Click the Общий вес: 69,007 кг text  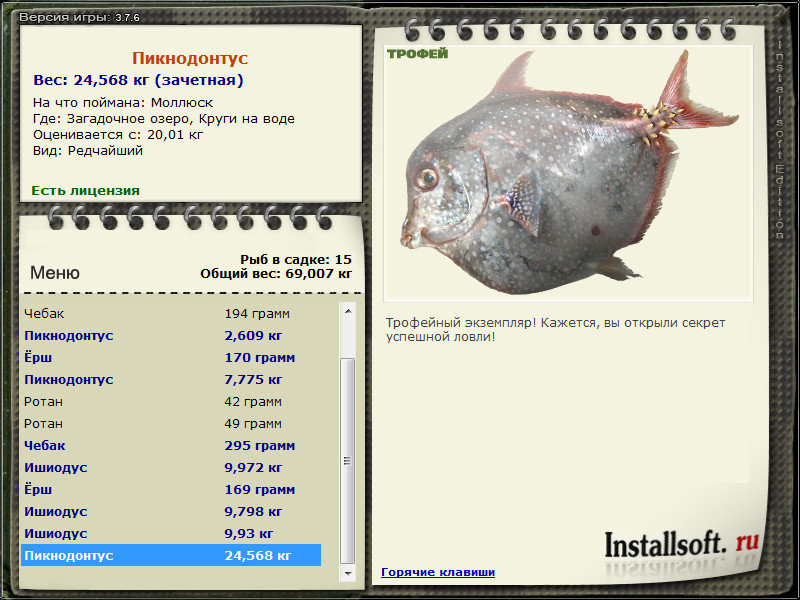[x=276, y=274]
